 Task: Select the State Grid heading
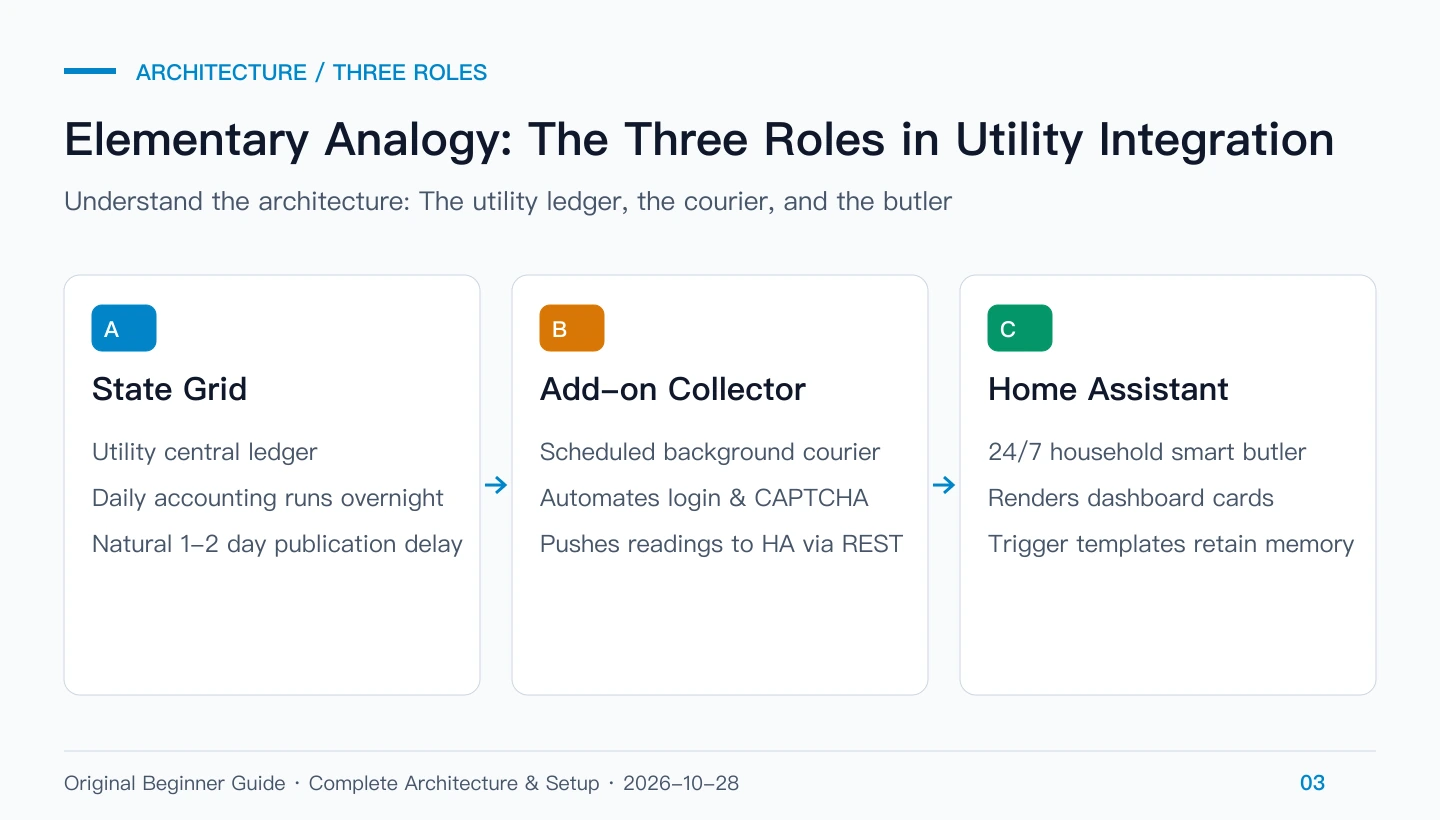(169, 389)
